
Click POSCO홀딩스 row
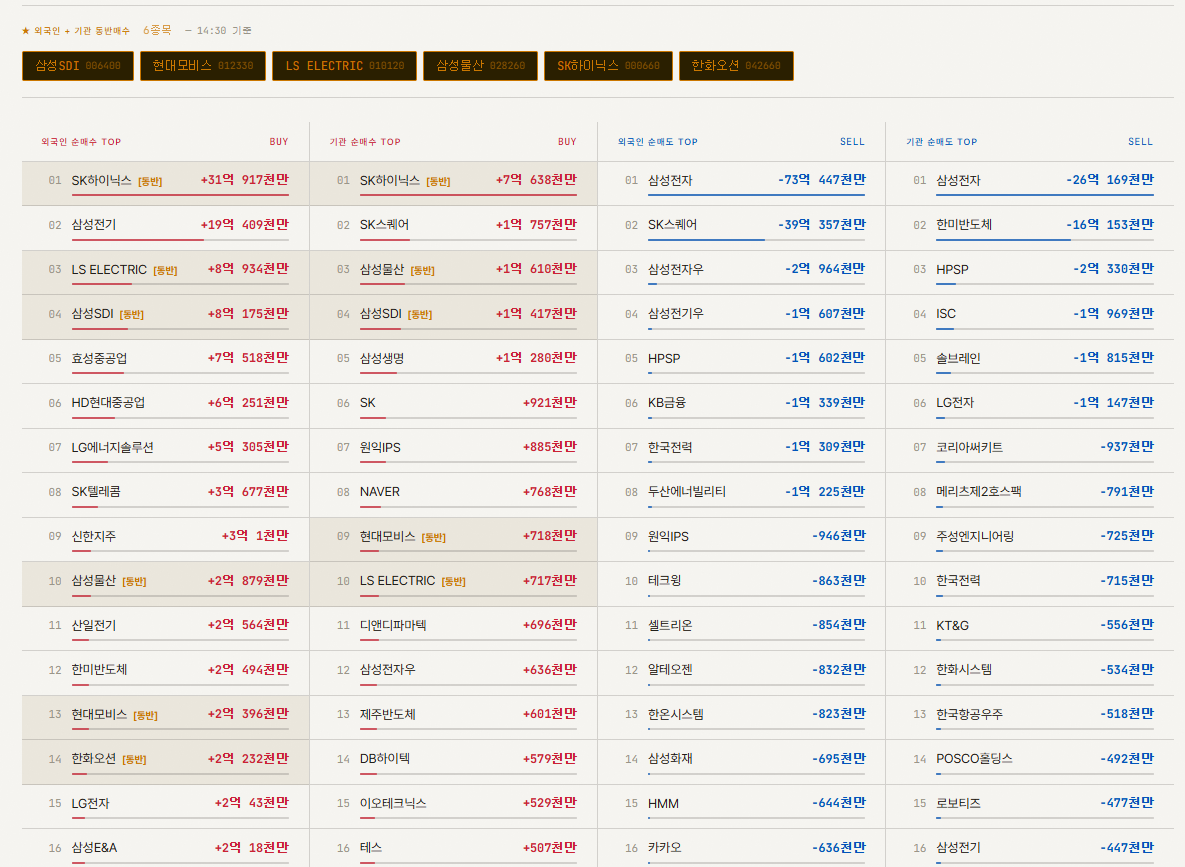(x=1030, y=763)
